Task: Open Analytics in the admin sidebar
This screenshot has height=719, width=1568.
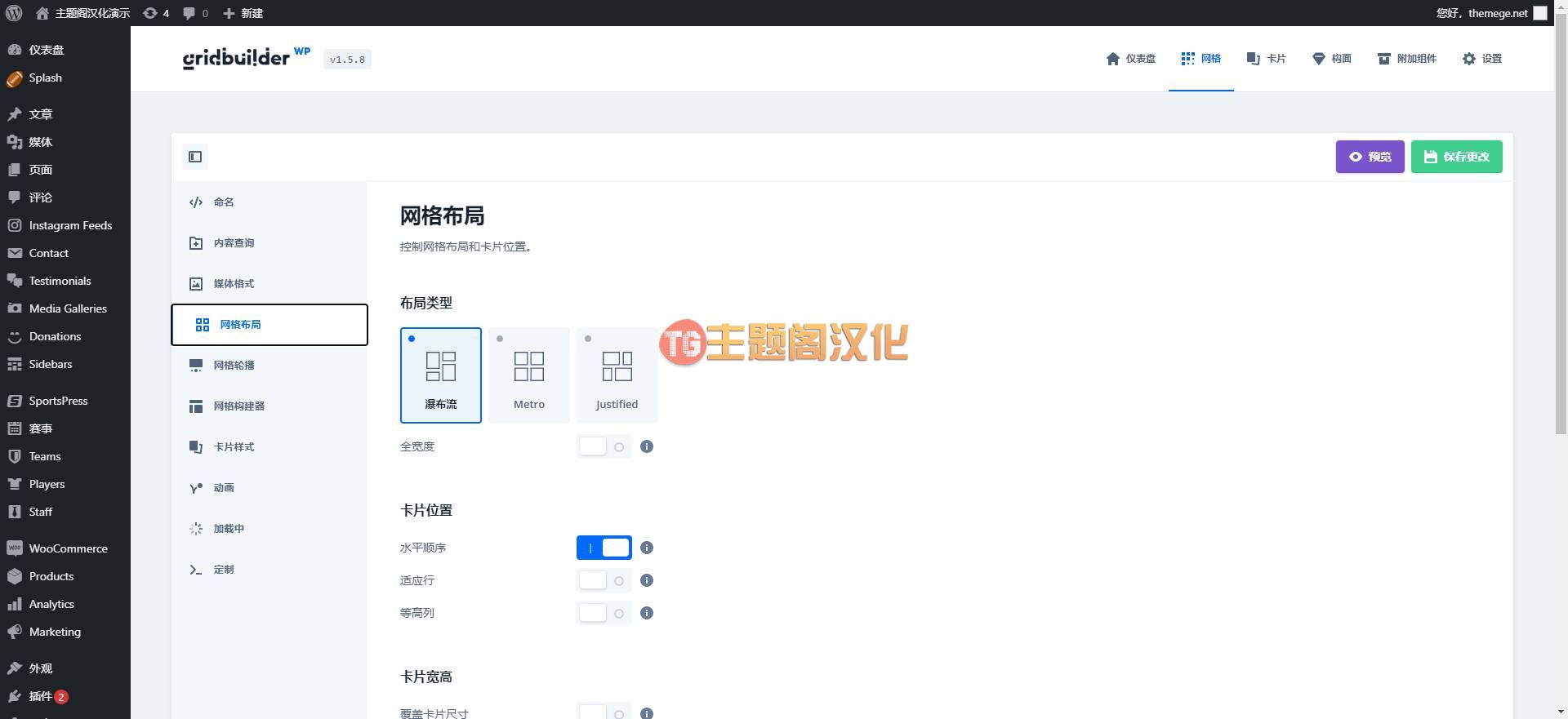Action: pos(65,604)
